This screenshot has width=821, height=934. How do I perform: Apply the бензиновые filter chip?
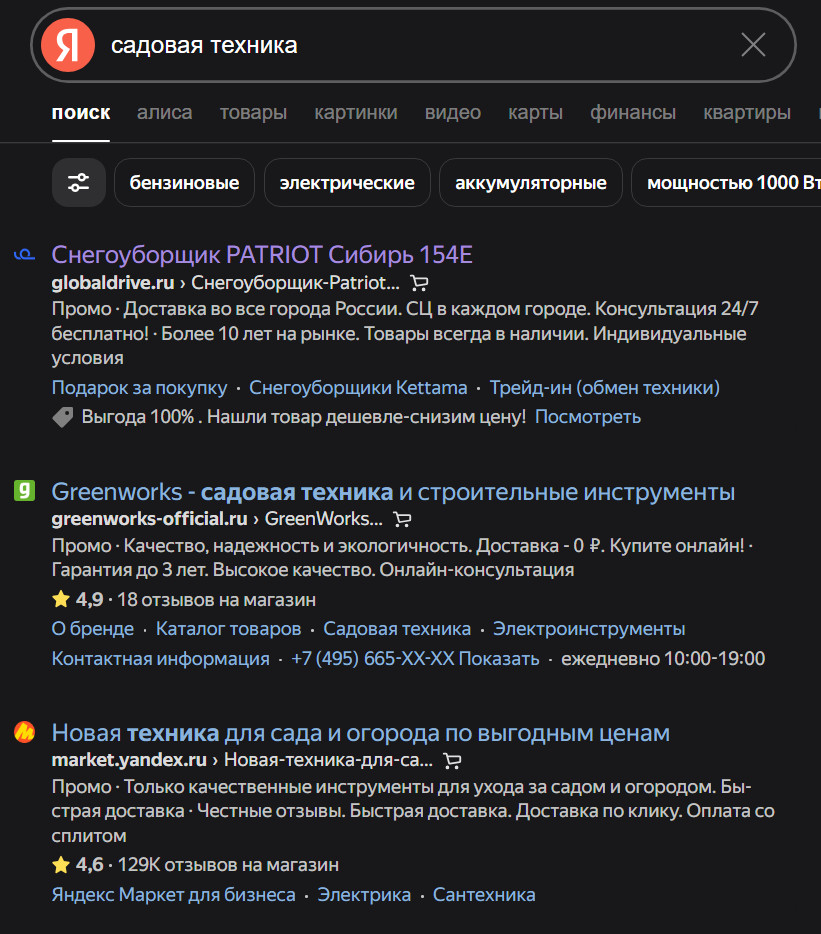[x=184, y=182]
